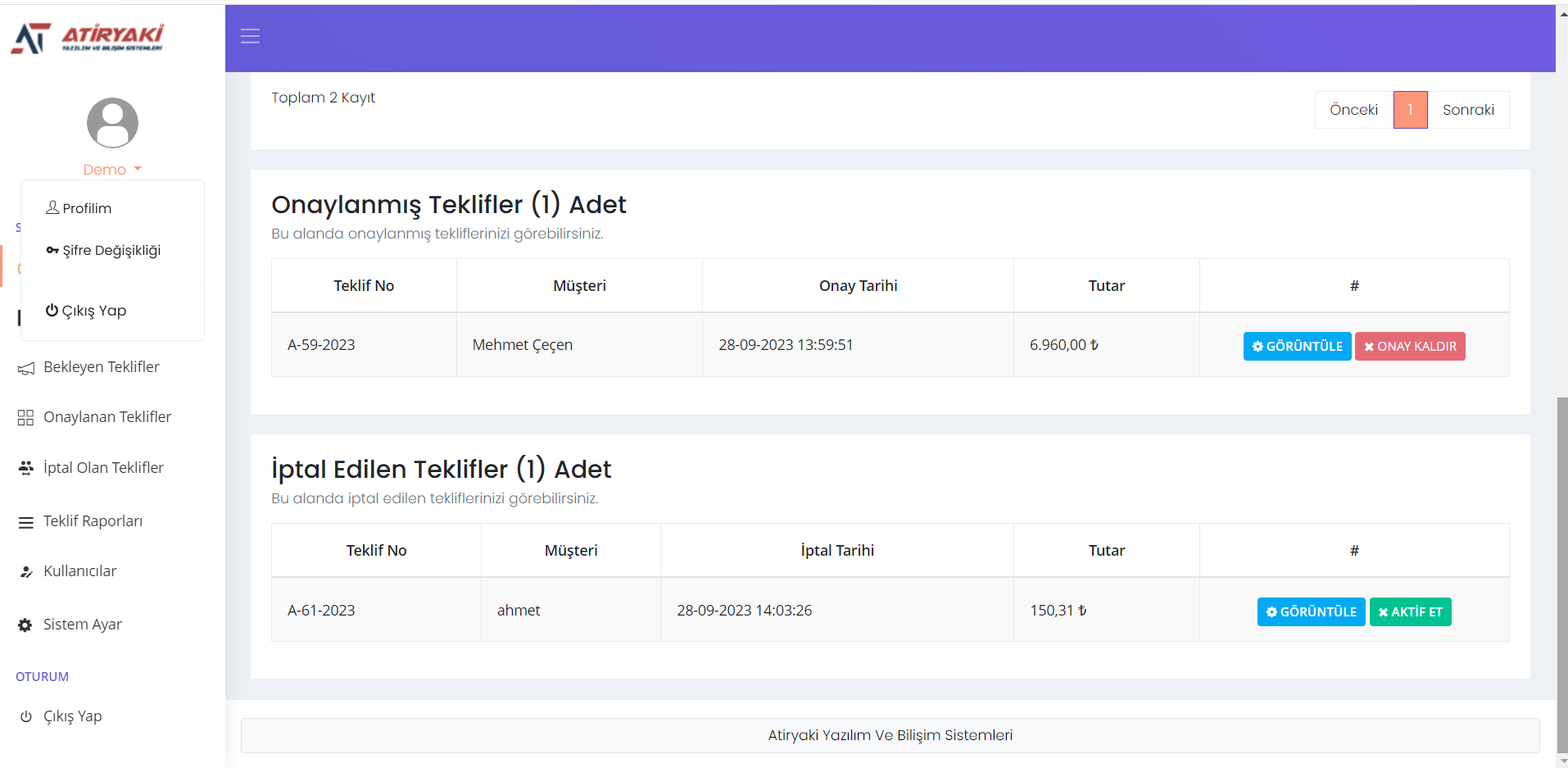Viewport: 1568px width, 768px height.
Task: Click the grid icon for Onaylanan Teklifler
Action: 25,418
